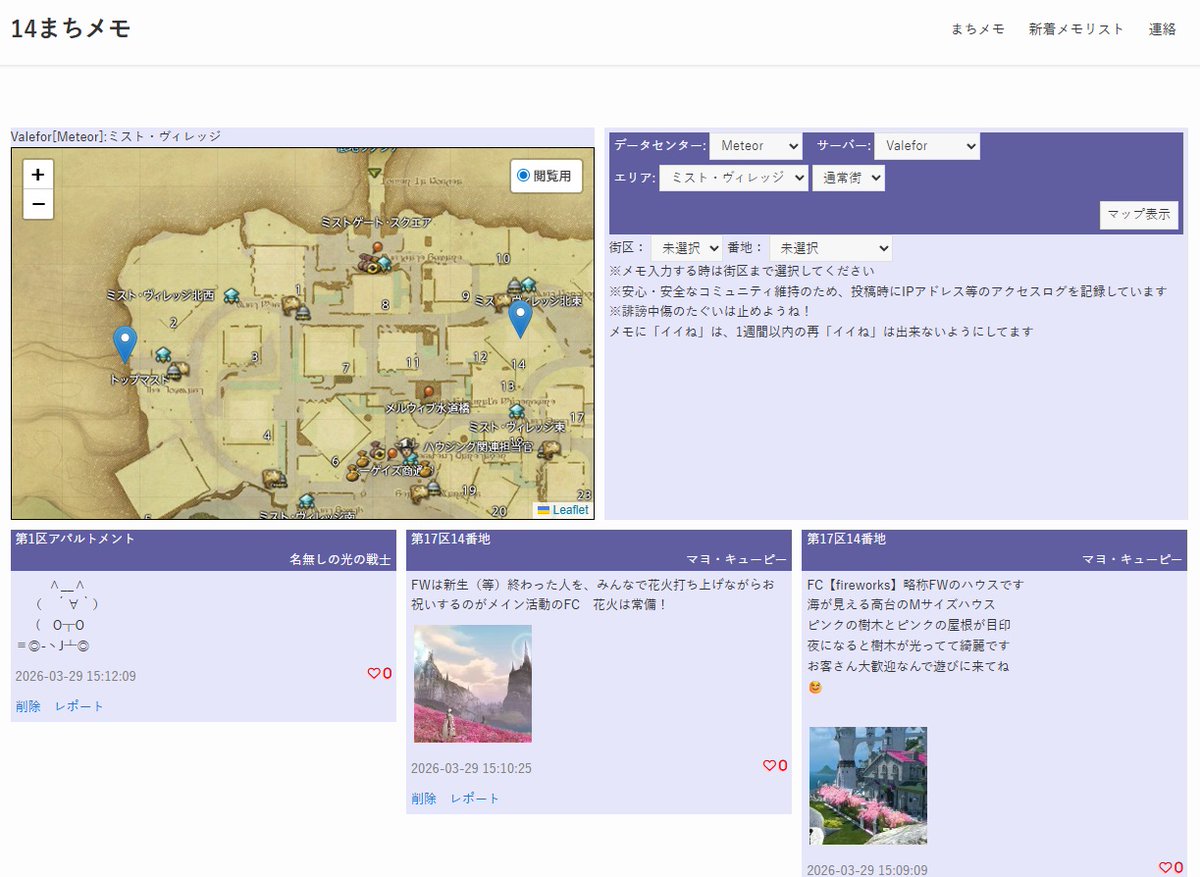Screen dimensions: 1200x877
Task: Click レポート on the 第1区アパルトメント memo
Action: click(x=79, y=706)
